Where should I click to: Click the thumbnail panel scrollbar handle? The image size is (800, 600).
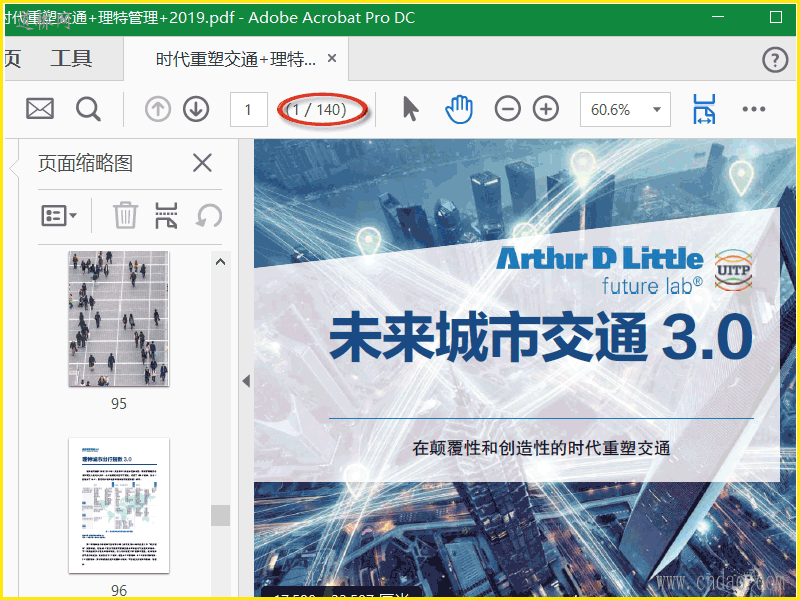[x=220, y=515]
